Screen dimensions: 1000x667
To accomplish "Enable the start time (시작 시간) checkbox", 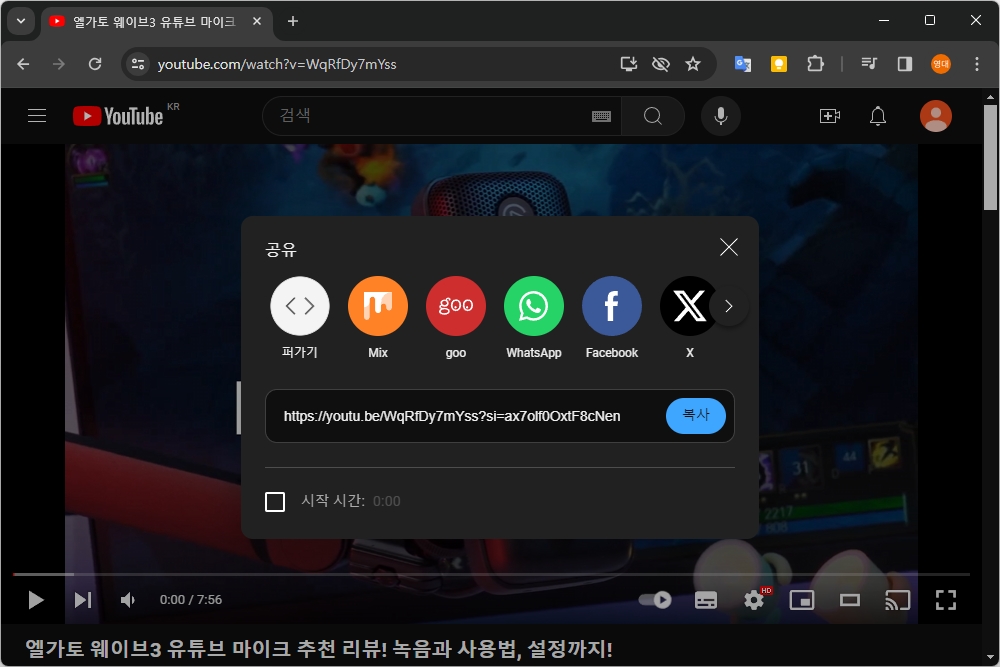I will click(x=275, y=502).
